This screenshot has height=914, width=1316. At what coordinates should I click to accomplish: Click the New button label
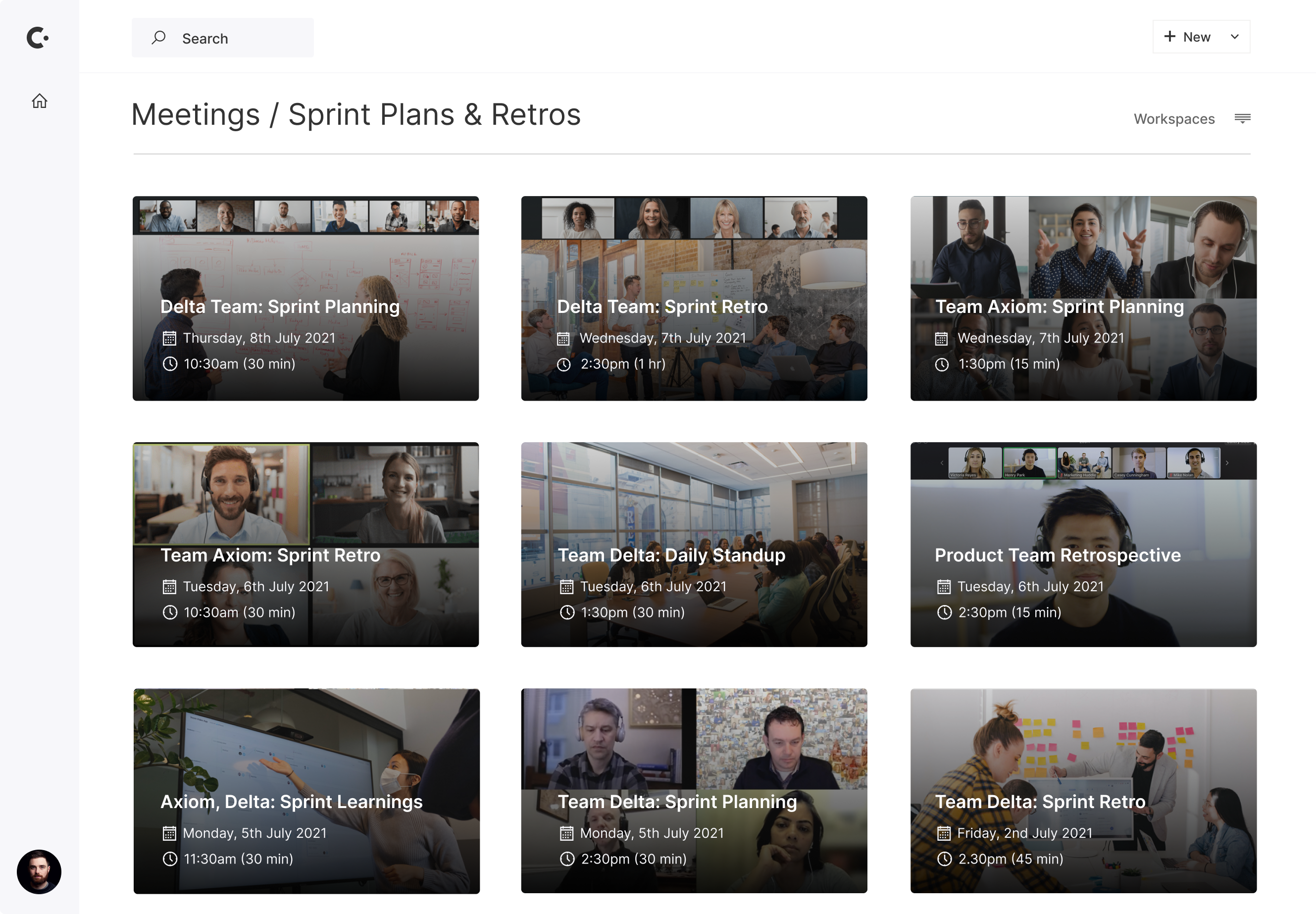click(1196, 37)
